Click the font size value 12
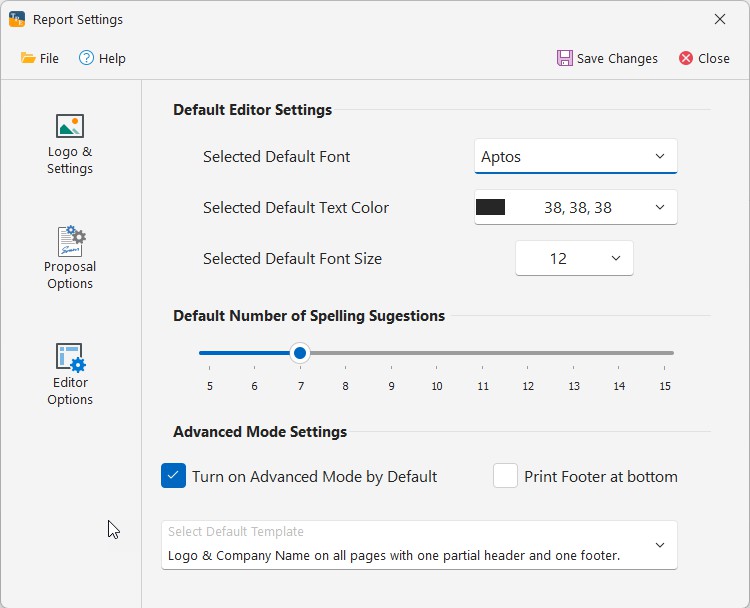 558,259
